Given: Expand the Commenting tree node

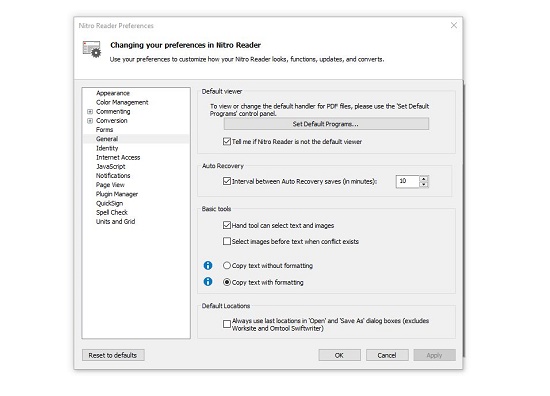Looking at the screenshot, I should (90, 112).
